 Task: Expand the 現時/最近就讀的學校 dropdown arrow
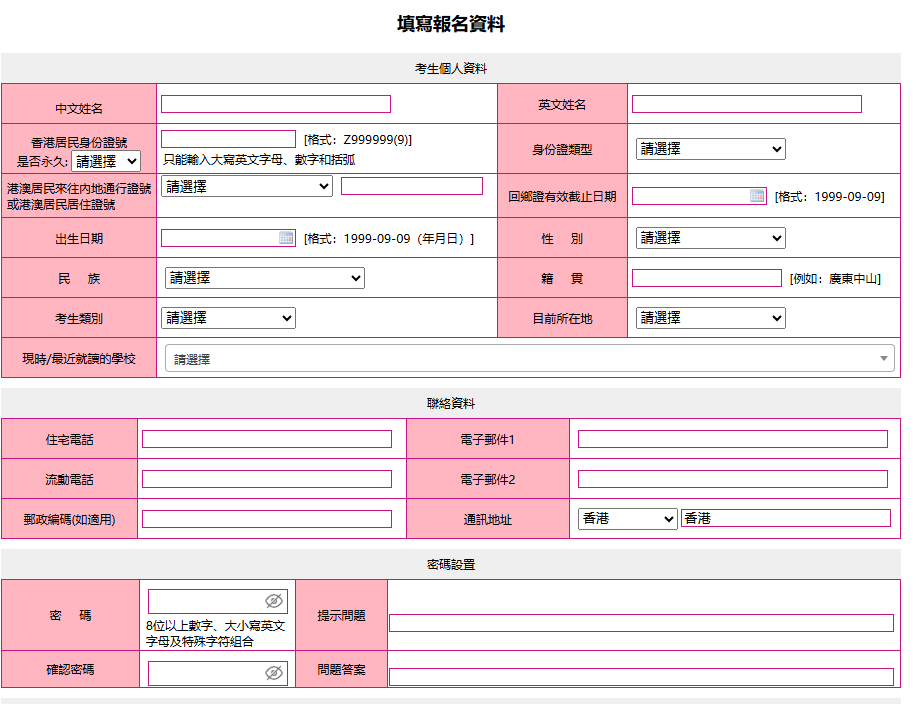click(883, 358)
